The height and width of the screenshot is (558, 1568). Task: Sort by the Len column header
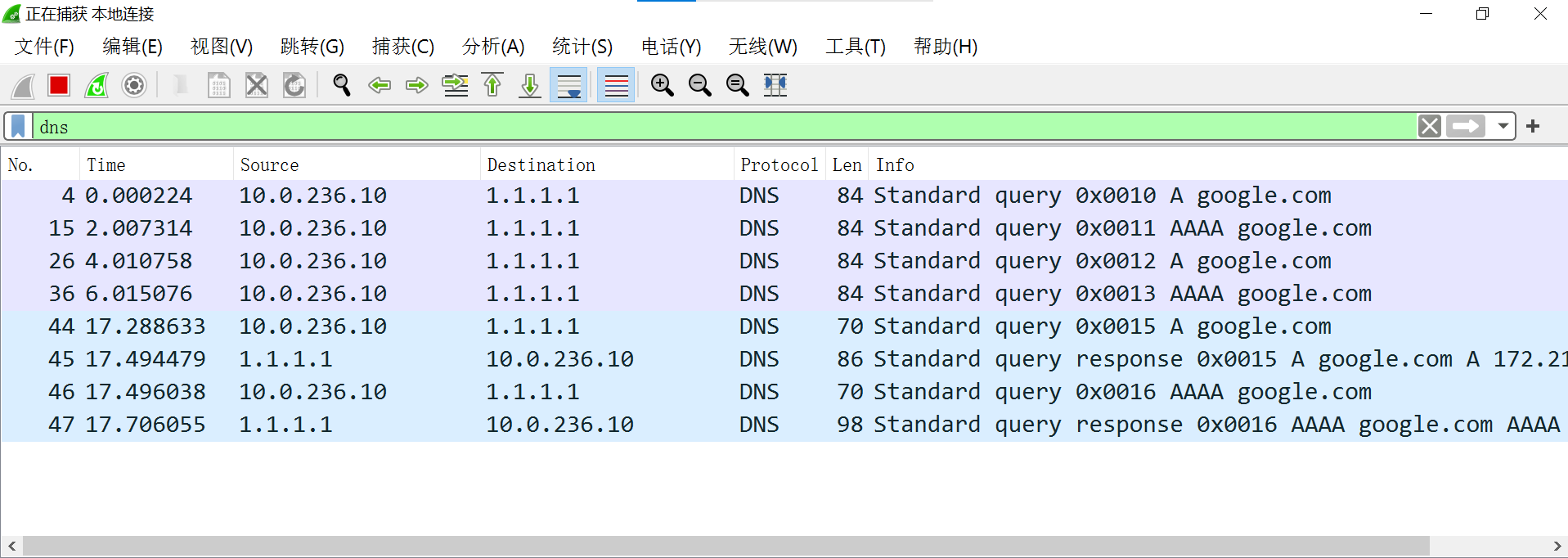pos(847,164)
